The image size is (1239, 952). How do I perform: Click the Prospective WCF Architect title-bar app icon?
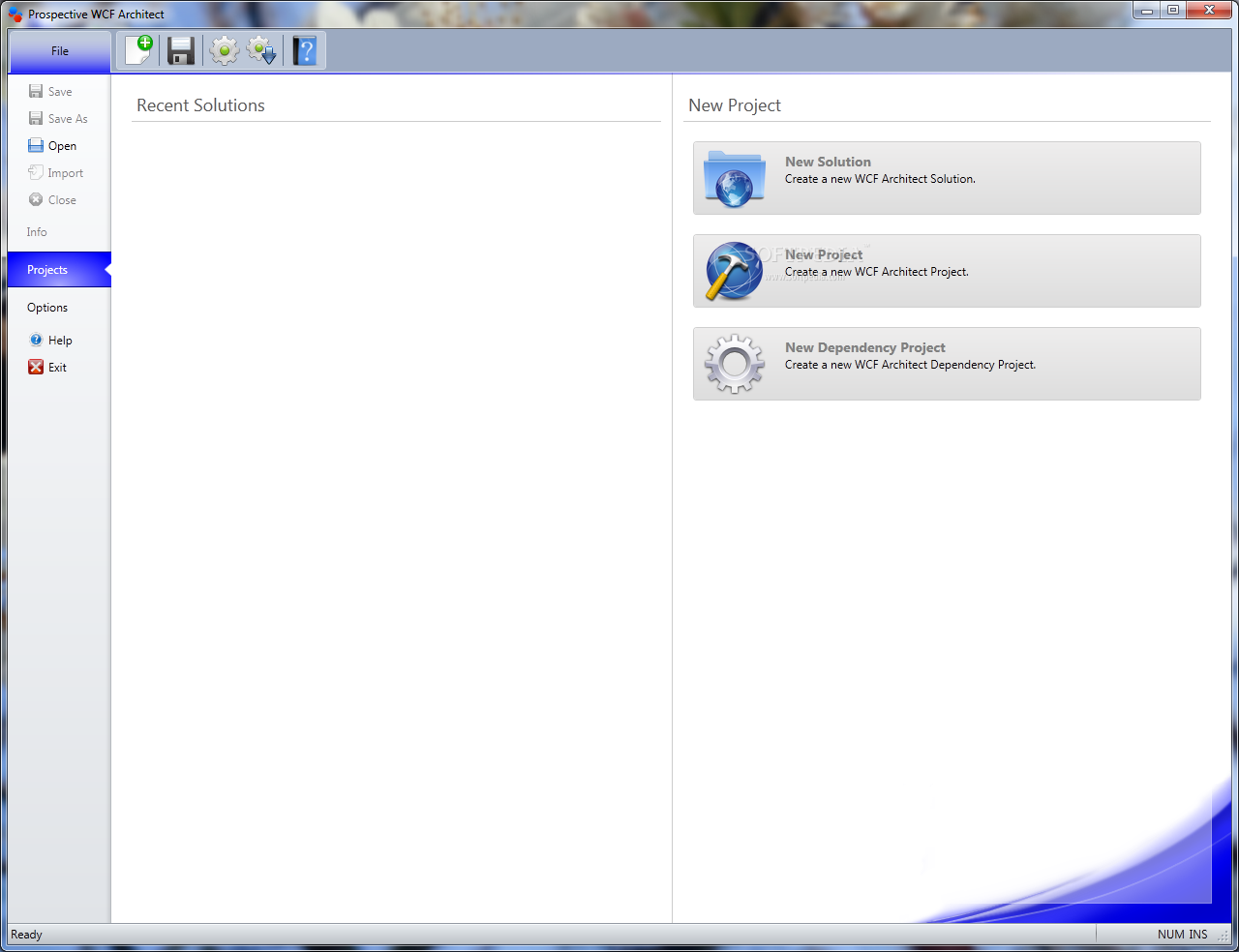tap(15, 15)
